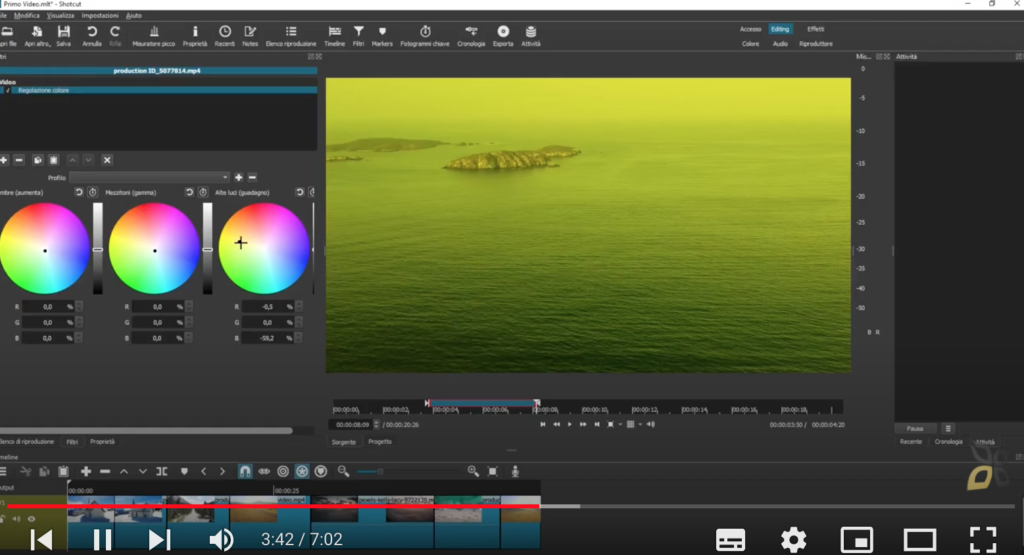
Task: Open the Markers toolbar icon
Action: [x=382, y=36]
